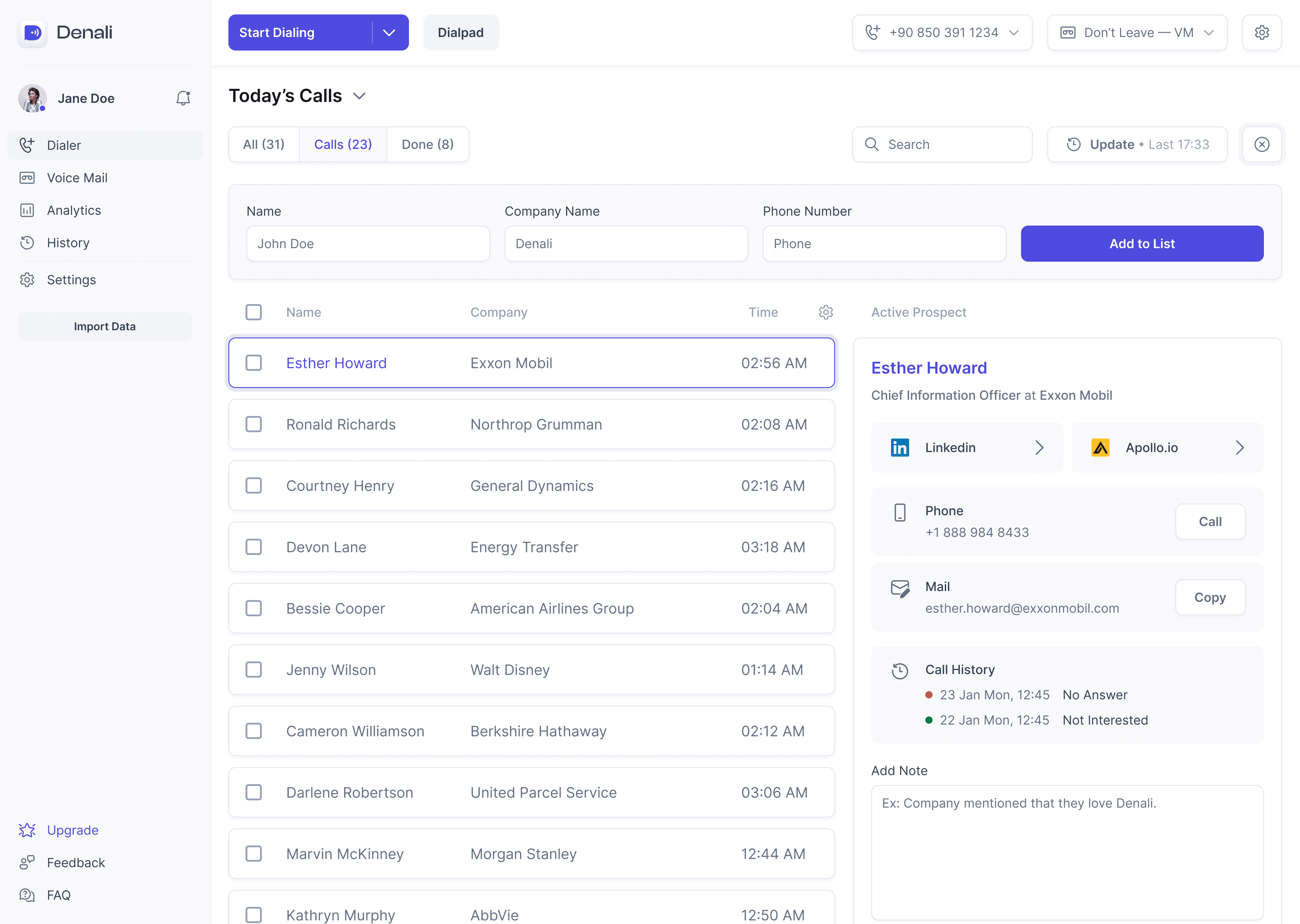Click the phone-plus icon beside caller number
1300x924 pixels.
873,32
